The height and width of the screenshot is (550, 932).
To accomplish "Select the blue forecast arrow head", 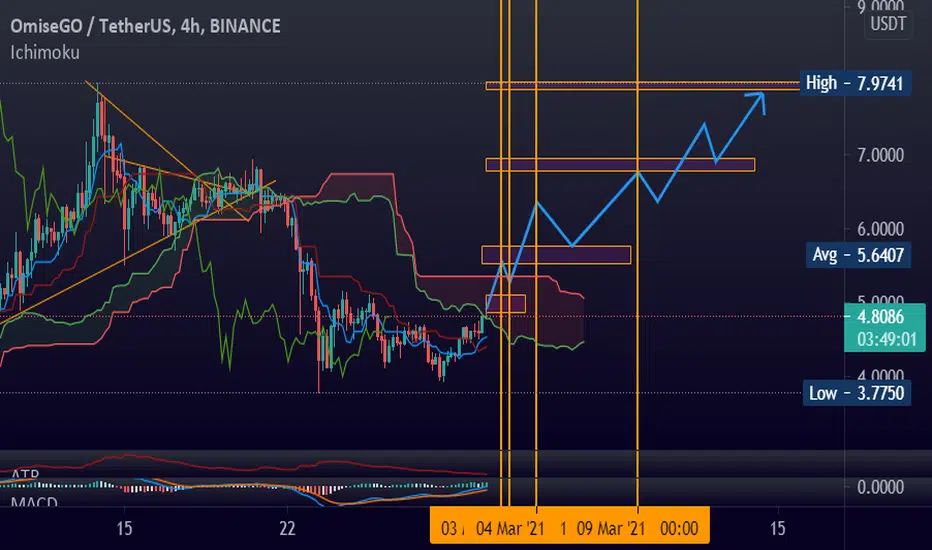I will click(757, 101).
